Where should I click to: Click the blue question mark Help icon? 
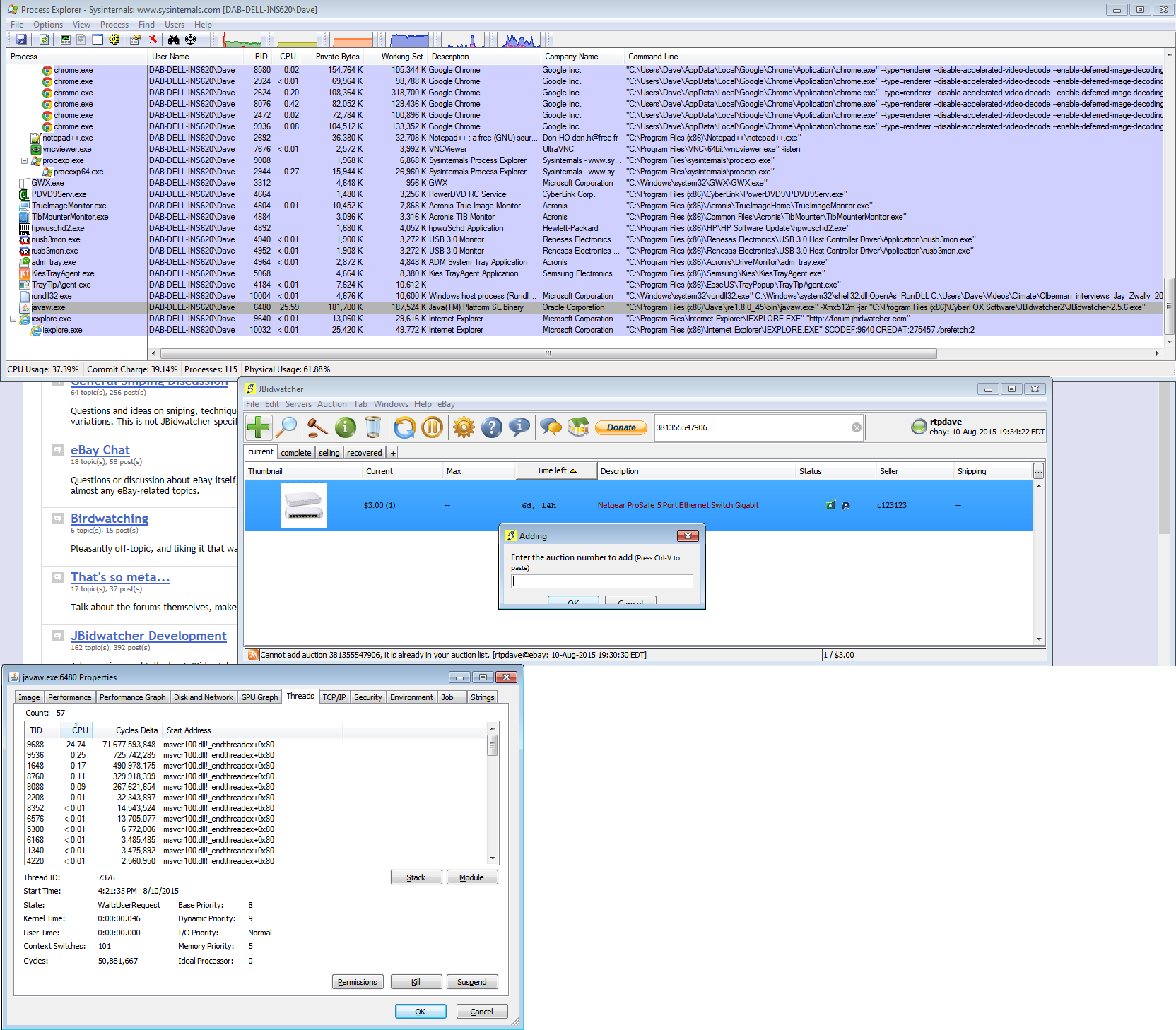491,427
